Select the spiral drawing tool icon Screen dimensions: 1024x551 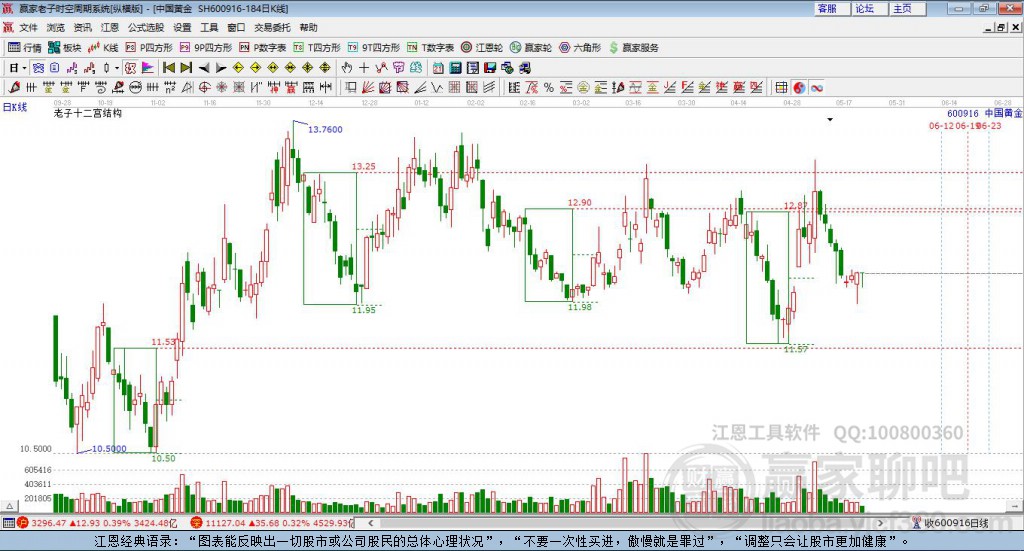tap(101, 87)
